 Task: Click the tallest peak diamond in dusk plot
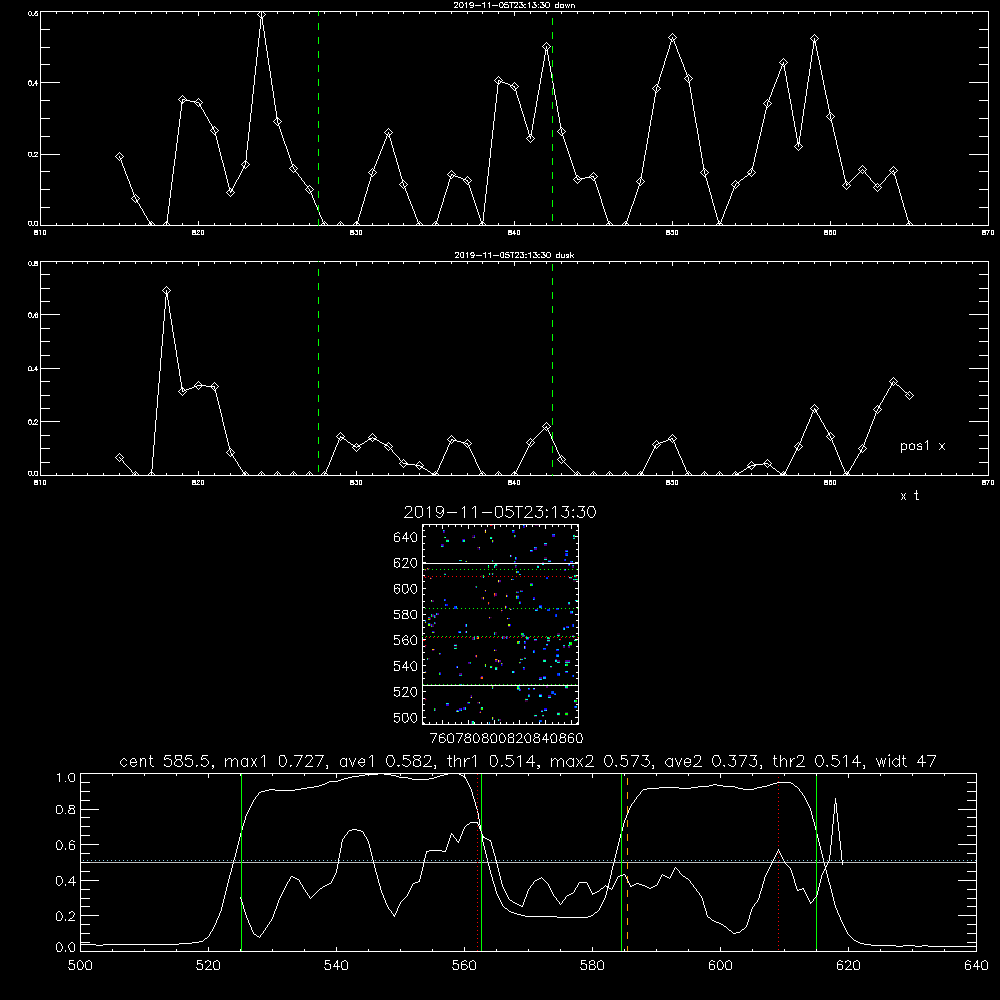(166, 291)
